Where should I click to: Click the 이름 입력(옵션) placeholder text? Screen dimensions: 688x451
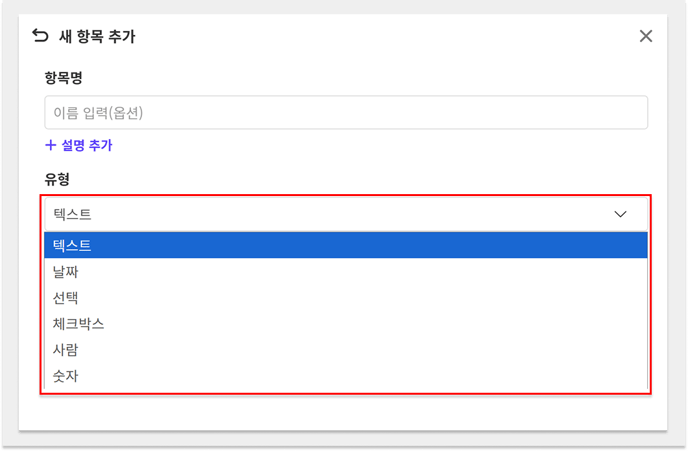pyautogui.click(x=98, y=113)
